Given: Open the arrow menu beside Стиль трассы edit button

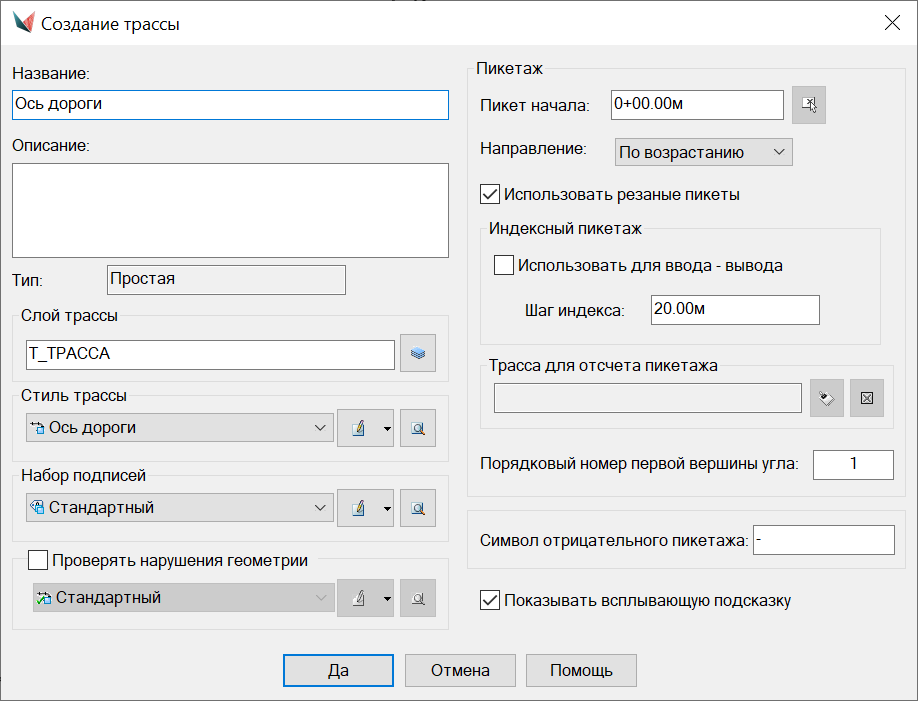Looking at the screenshot, I should (385, 428).
